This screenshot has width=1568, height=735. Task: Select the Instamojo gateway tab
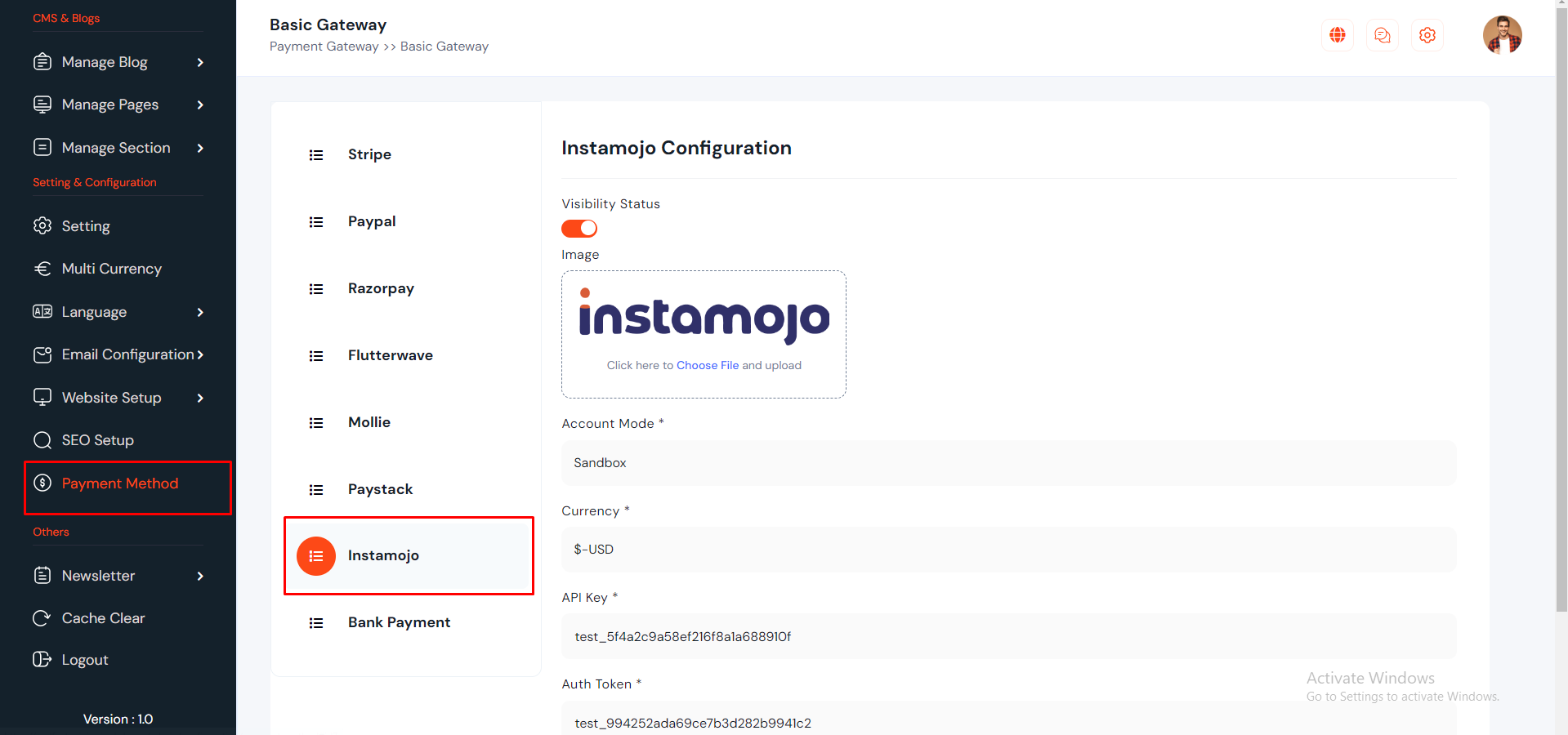(409, 555)
